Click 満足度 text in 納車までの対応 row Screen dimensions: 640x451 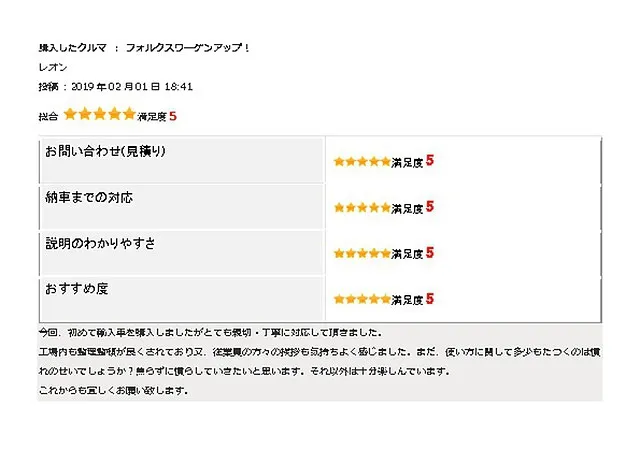tap(407, 209)
